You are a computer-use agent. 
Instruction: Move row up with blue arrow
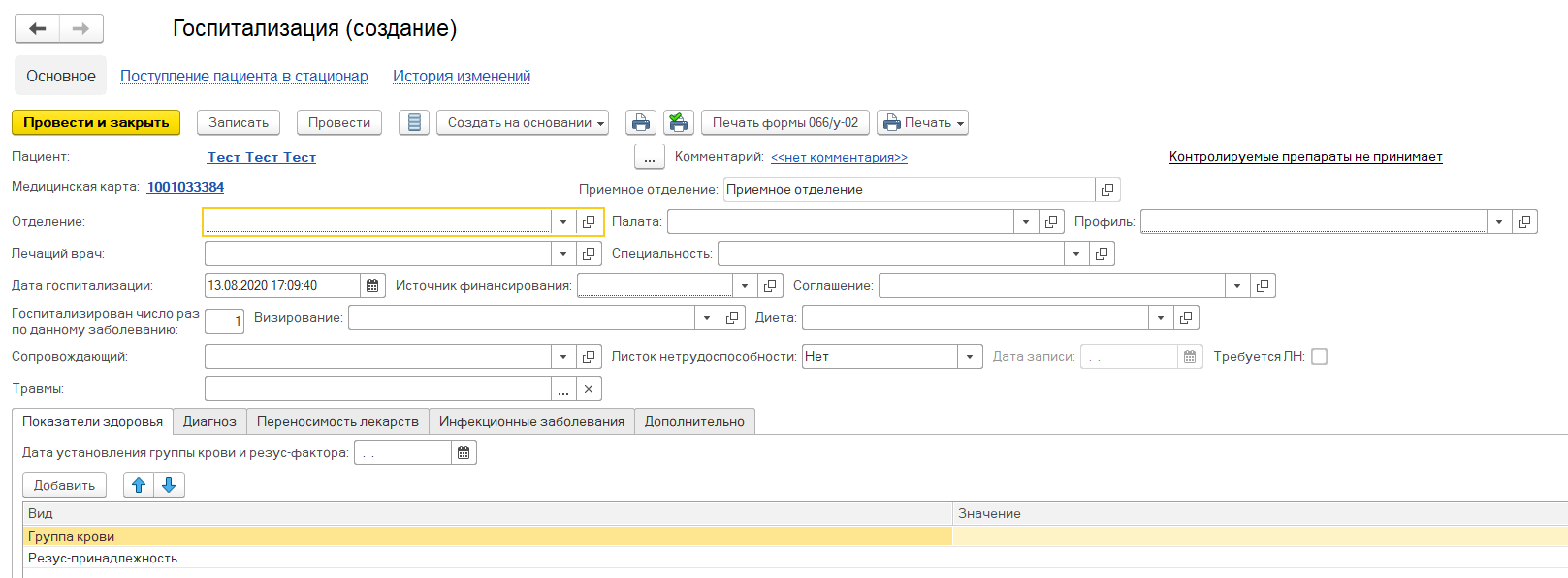(x=139, y=485)
